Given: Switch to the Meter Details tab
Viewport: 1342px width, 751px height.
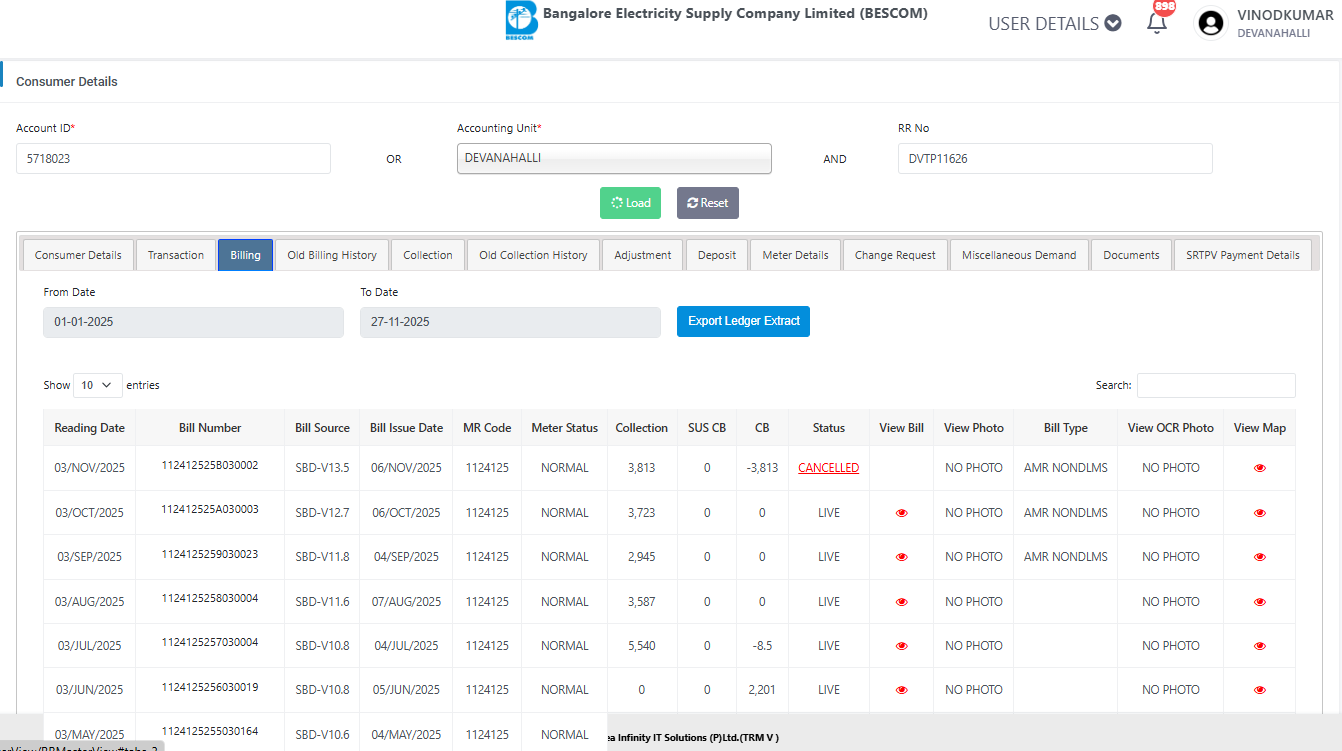Looking at the screenshot, I should coord(795,255).
